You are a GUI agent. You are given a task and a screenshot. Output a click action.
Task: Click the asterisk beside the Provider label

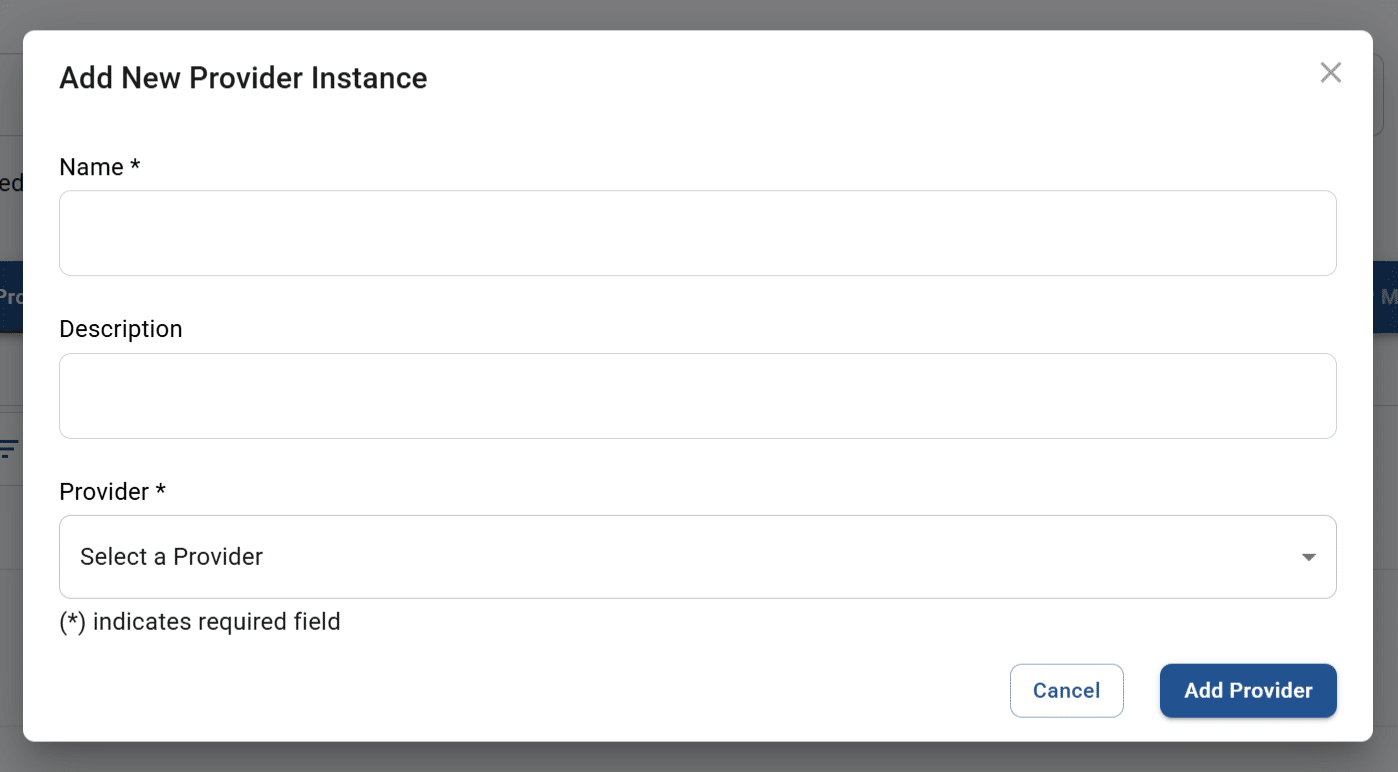click(x=160, y=491)
